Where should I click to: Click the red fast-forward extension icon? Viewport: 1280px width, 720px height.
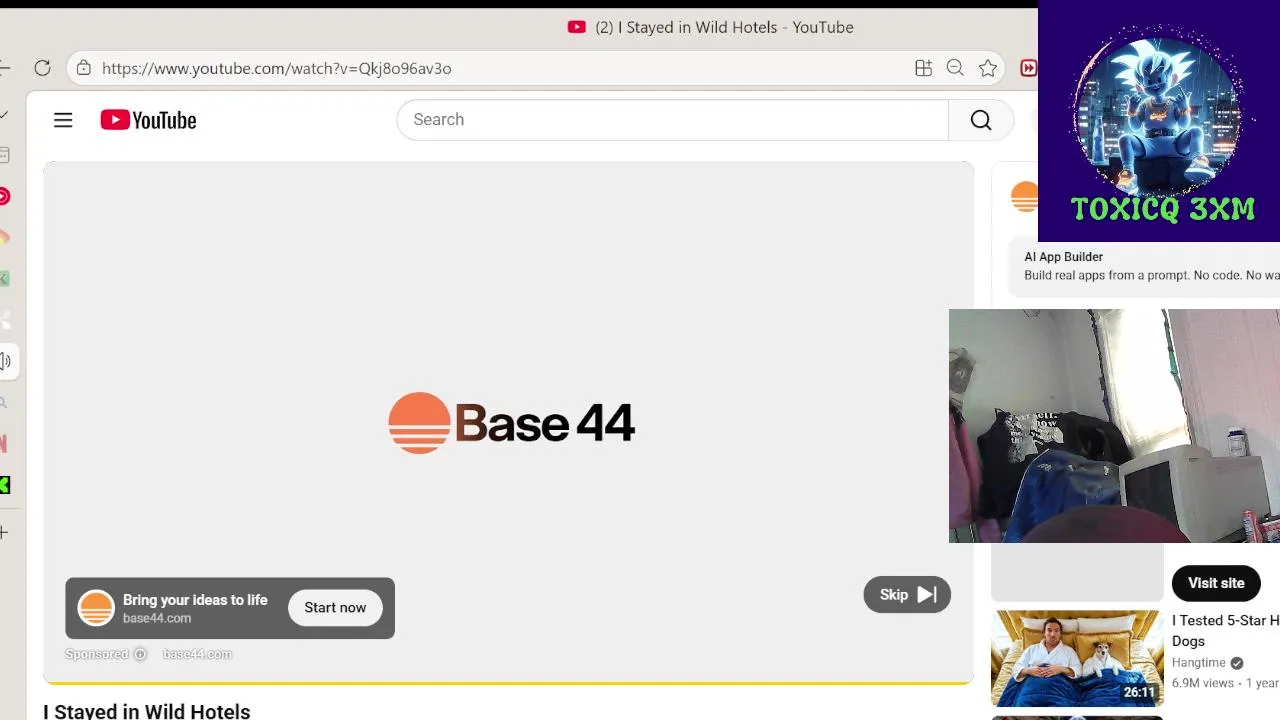(x=1028, y=68)
